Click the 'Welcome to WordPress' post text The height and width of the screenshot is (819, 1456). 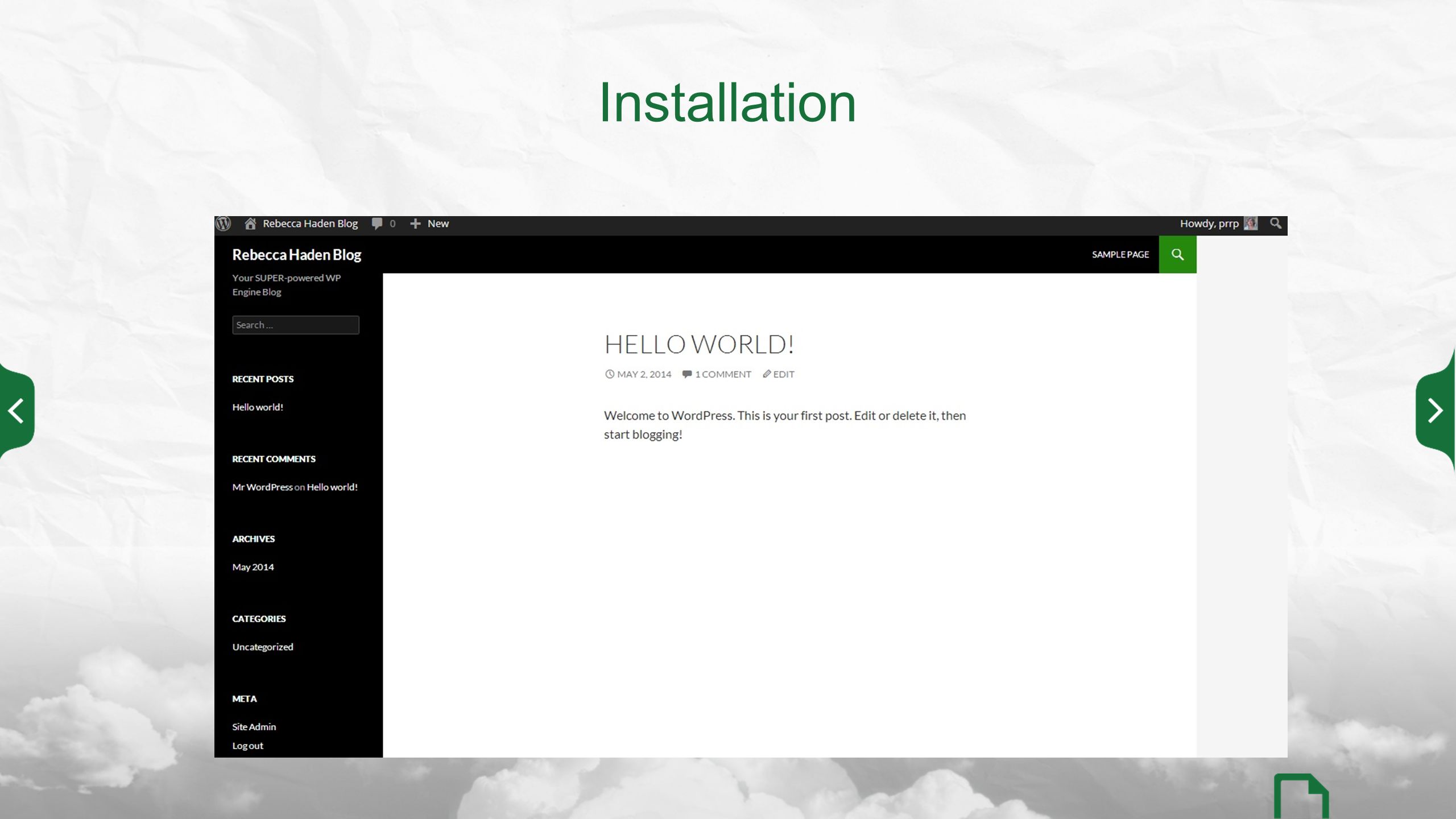click(x=785, y=425)
